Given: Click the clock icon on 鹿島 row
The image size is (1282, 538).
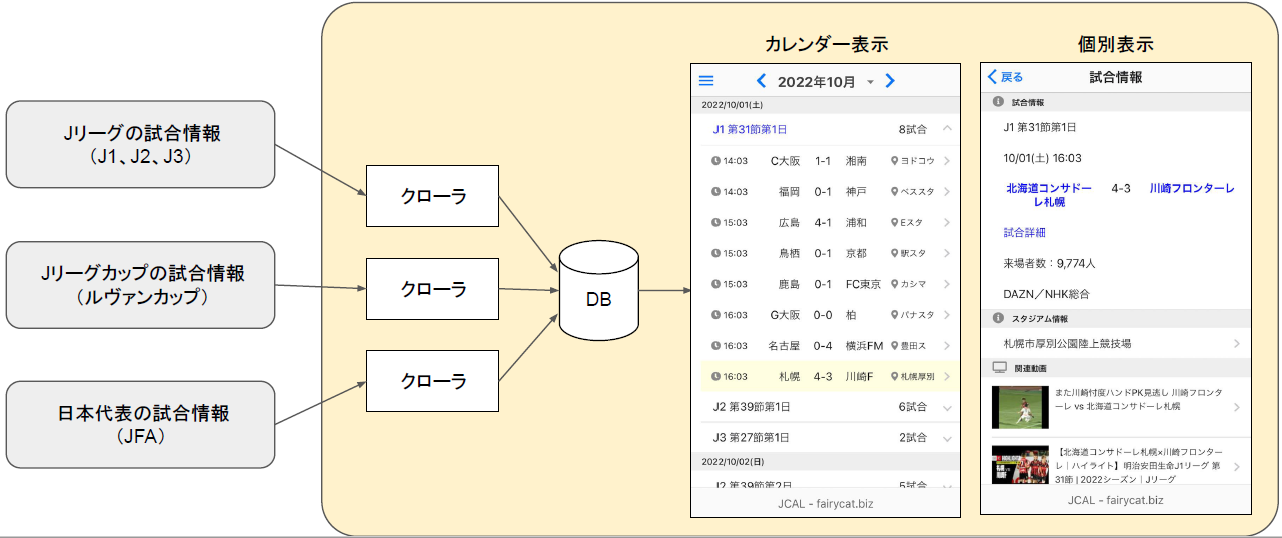Looking at the screenshot, I should click(715, 284).
